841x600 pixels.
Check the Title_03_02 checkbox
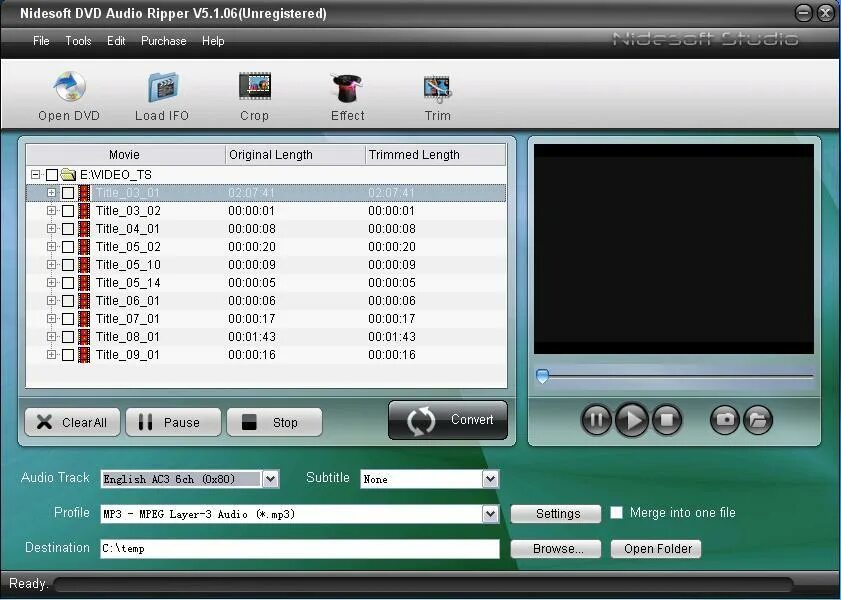[68, 211]
